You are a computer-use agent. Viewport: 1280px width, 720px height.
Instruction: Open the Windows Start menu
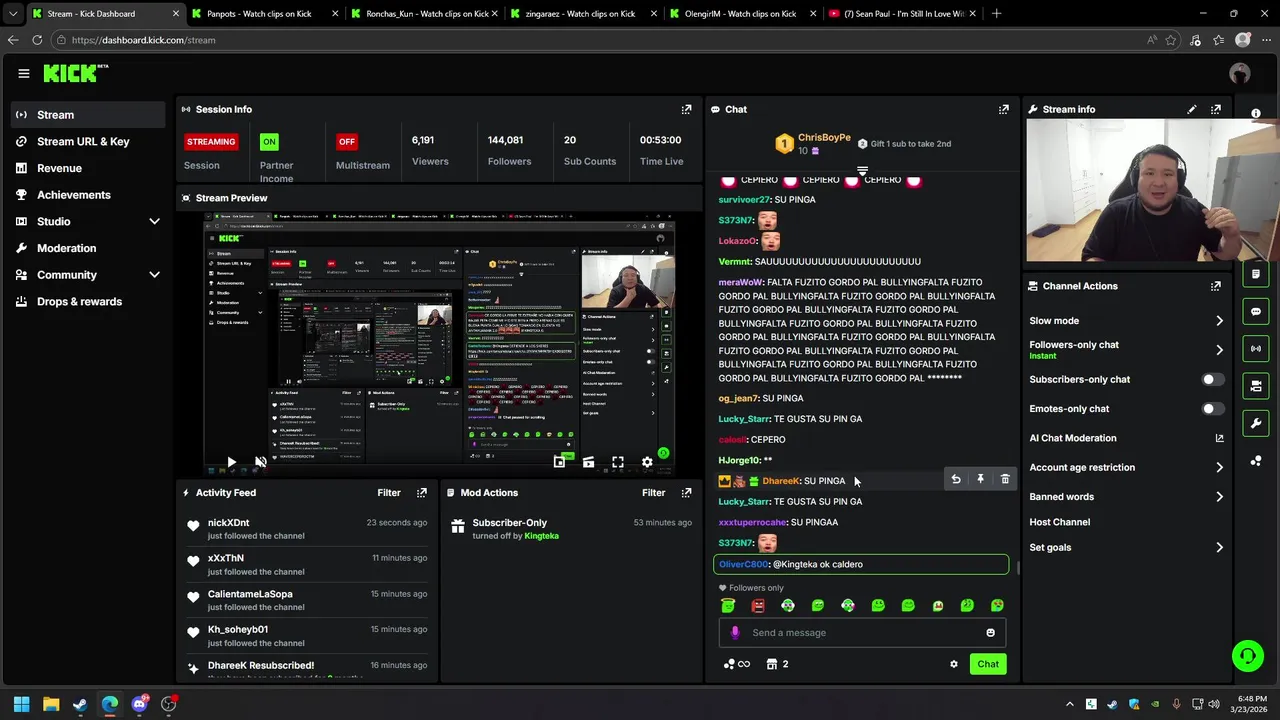coord(21,704)
